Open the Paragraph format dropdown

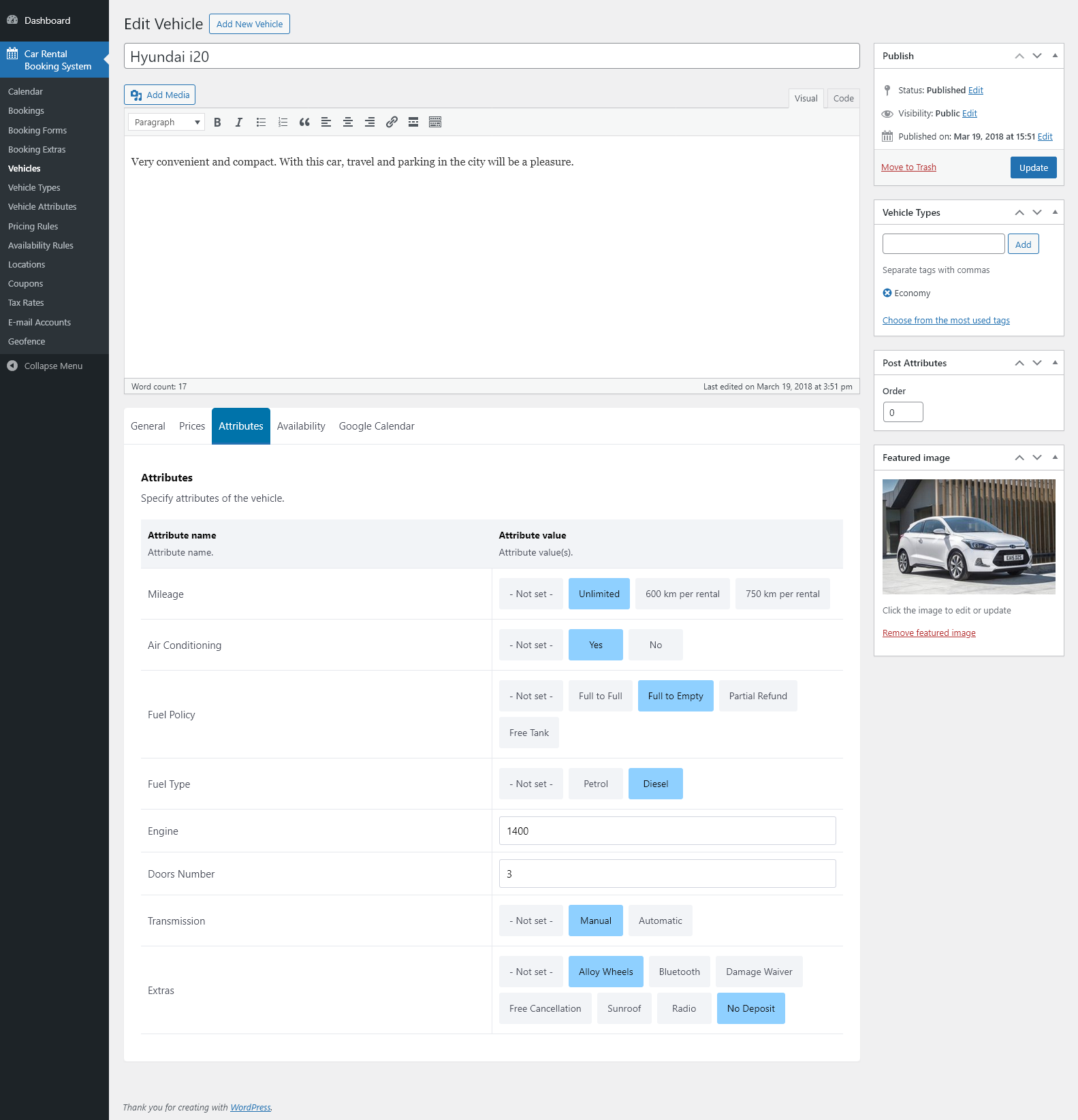(x=166, y=123)
